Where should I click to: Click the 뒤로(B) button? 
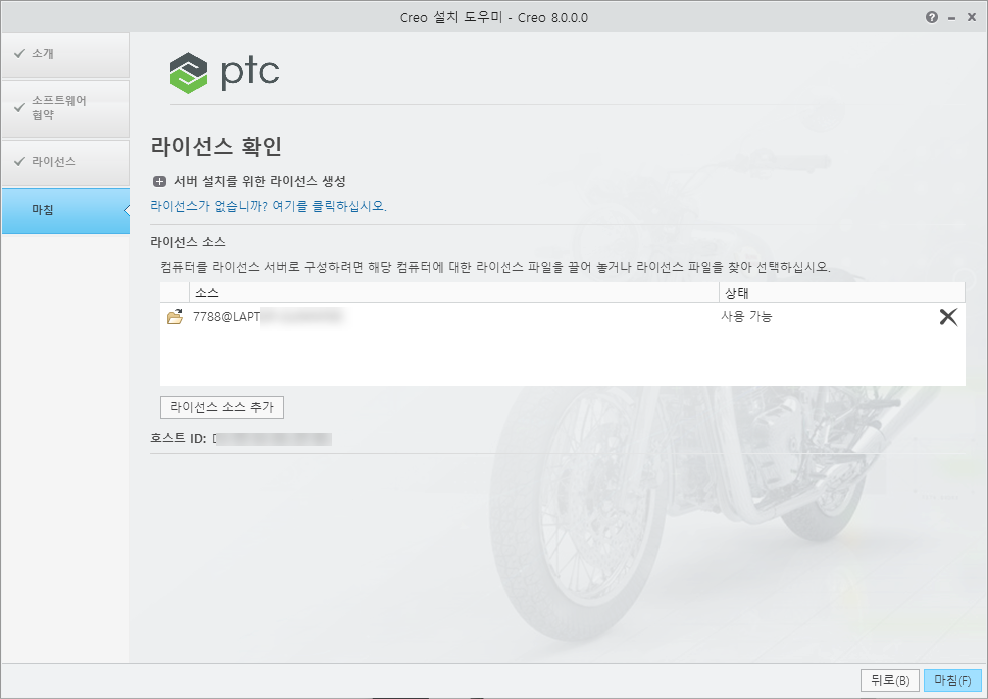click(890, 680)
